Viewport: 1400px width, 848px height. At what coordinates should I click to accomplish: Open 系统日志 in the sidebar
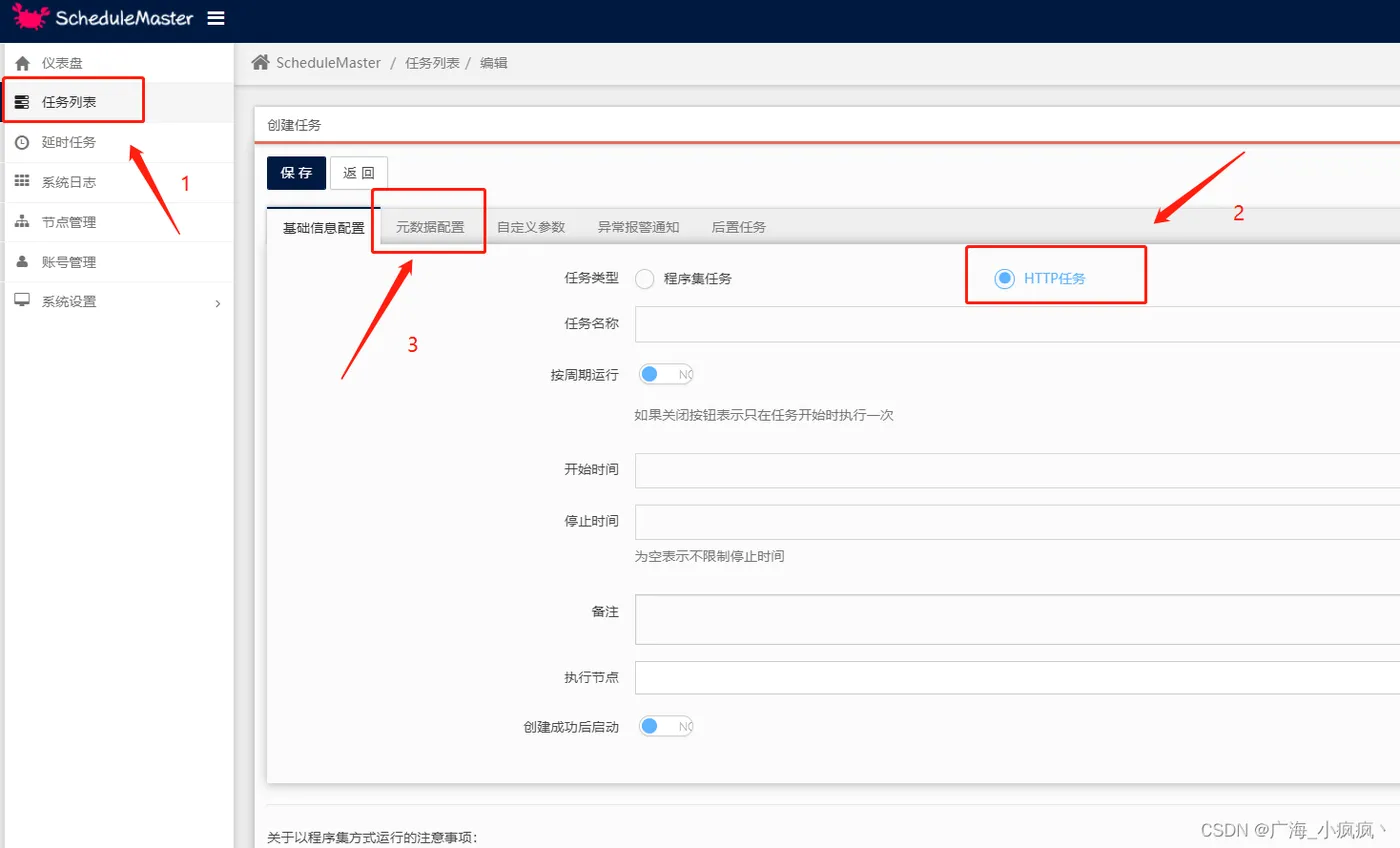tap(117, 182)
